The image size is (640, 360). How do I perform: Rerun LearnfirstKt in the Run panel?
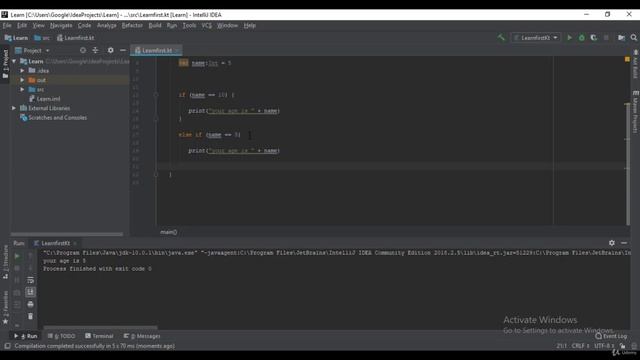tap(17, 256)
